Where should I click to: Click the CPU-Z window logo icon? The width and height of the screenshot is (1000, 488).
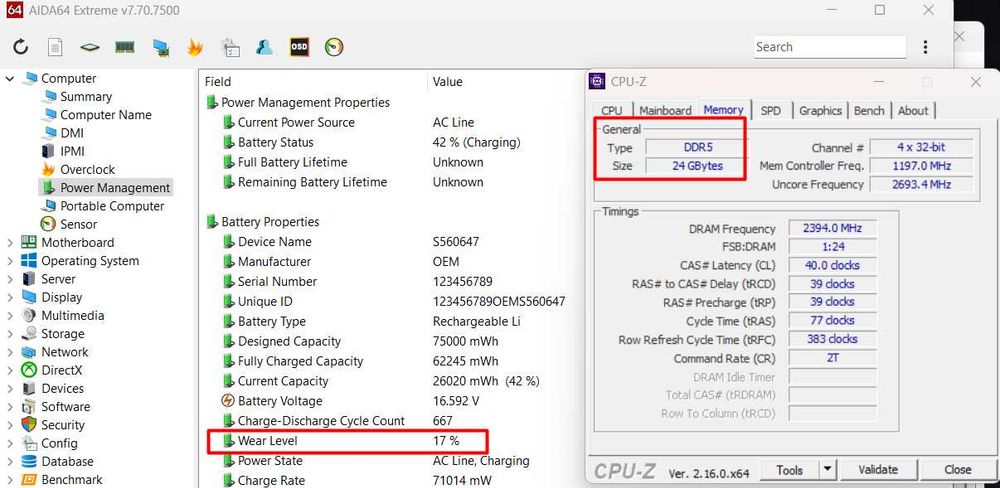coord(598,81)
